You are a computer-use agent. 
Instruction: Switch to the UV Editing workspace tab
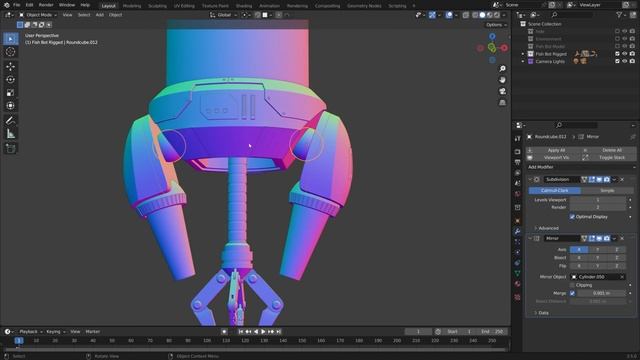pyautogui.click(x=184, y=6)
